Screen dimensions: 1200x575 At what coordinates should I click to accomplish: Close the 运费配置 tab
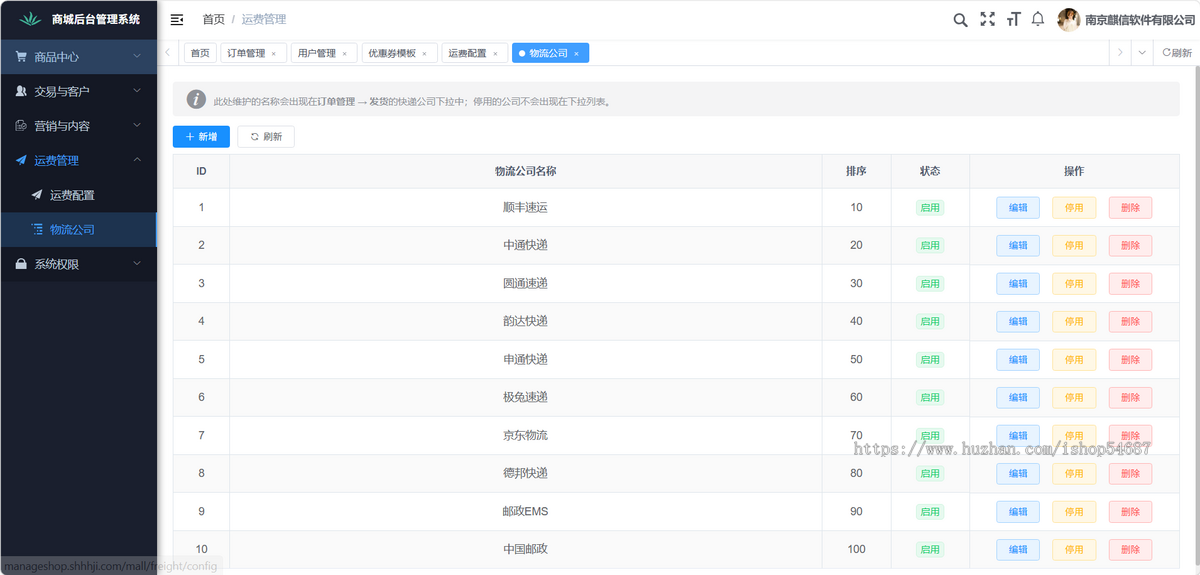(x=495, y=54)
